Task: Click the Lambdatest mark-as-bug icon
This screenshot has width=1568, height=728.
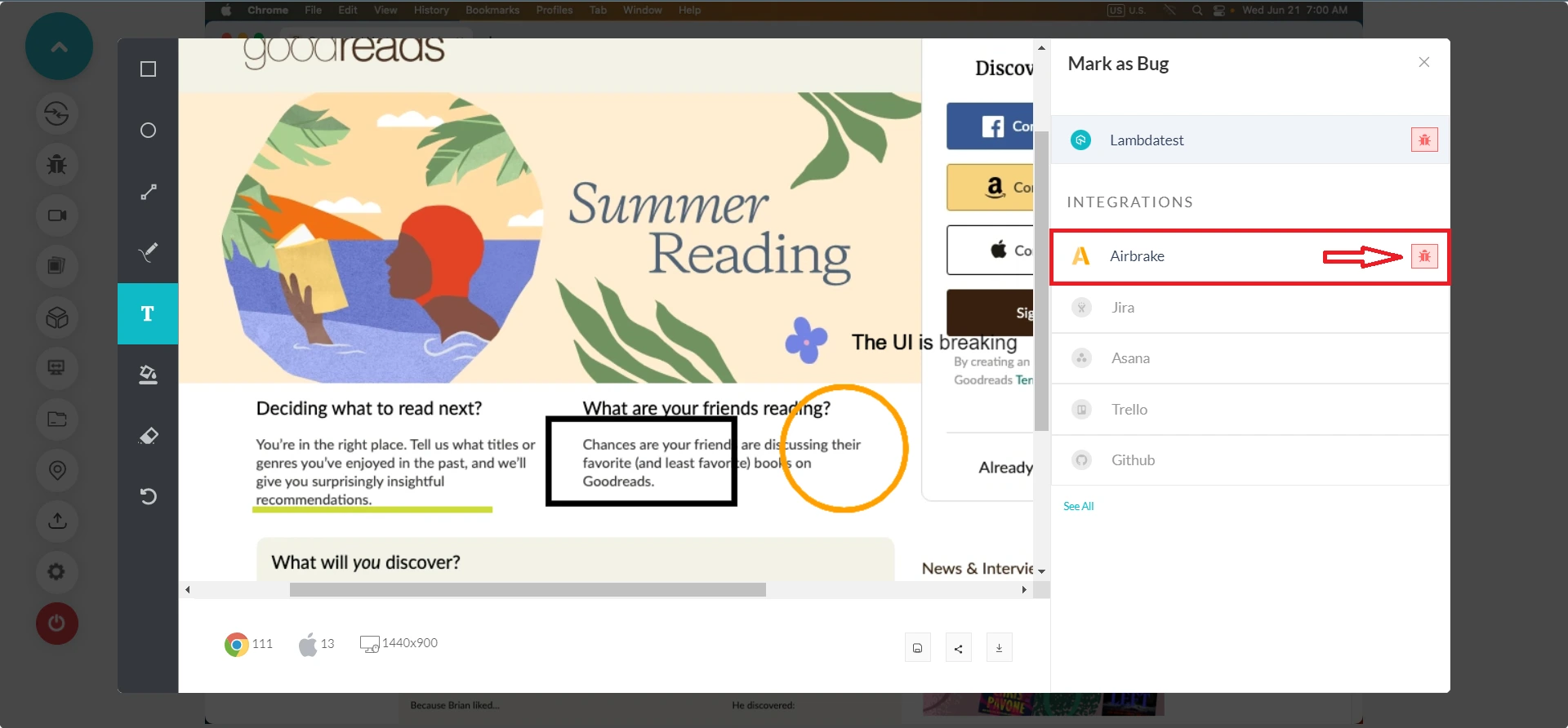Action: pyautogui.click(x=1424, y=140)
